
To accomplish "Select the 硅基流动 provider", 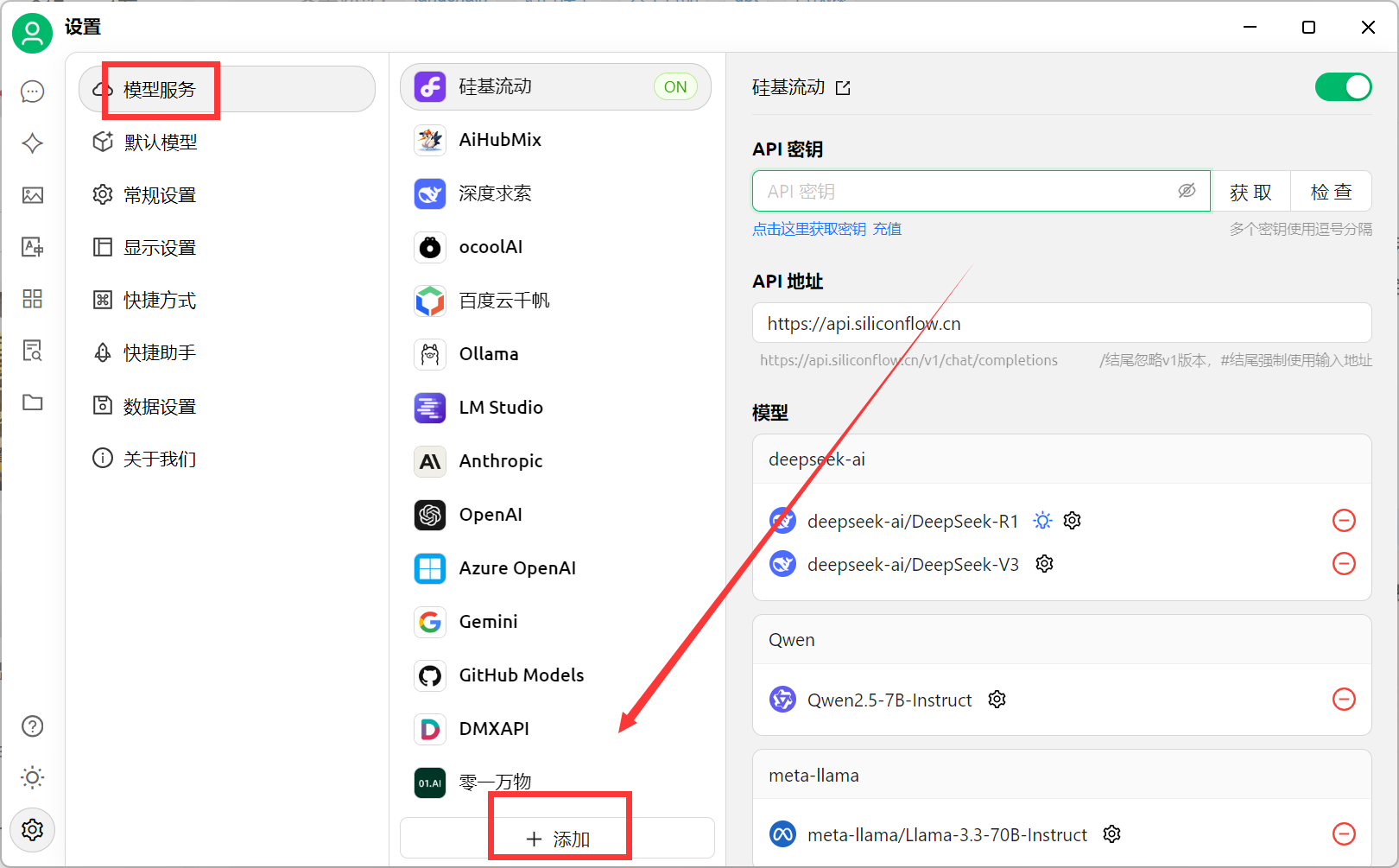I will pos(555,86).
